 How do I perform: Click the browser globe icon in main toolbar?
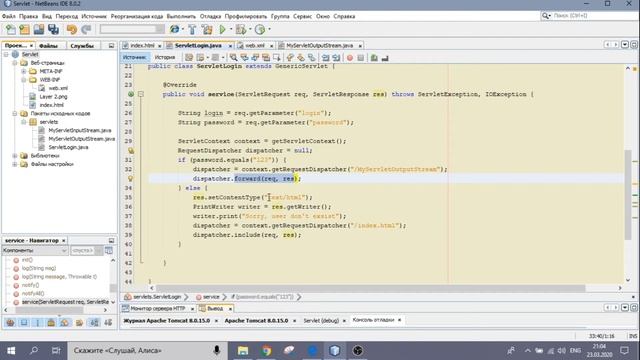pos(174,29)
